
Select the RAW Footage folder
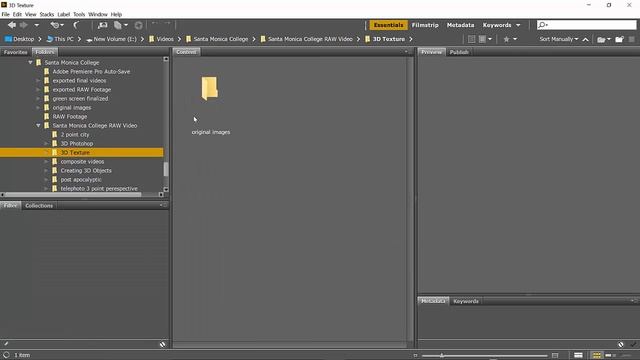70,116
